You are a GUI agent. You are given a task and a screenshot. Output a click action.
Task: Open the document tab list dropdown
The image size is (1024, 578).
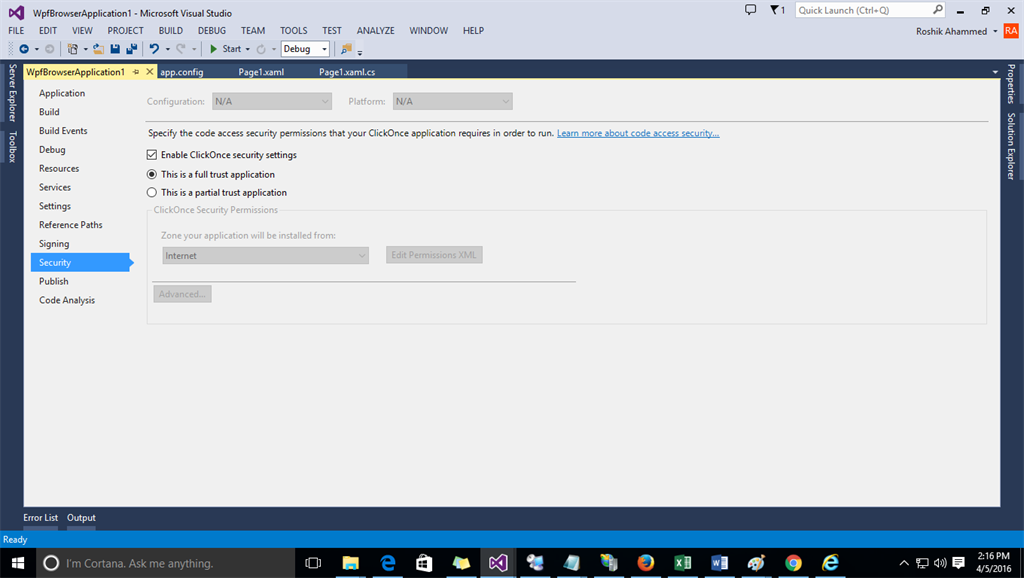(995, 72)
